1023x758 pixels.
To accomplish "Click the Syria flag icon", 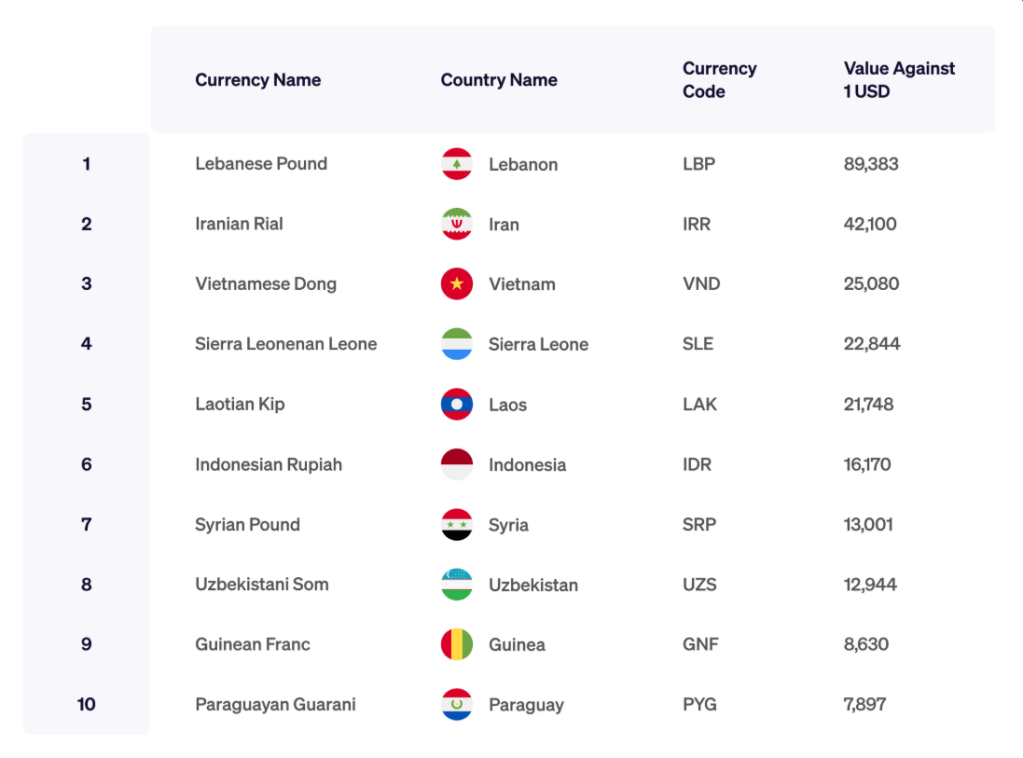I will (457, 524).
